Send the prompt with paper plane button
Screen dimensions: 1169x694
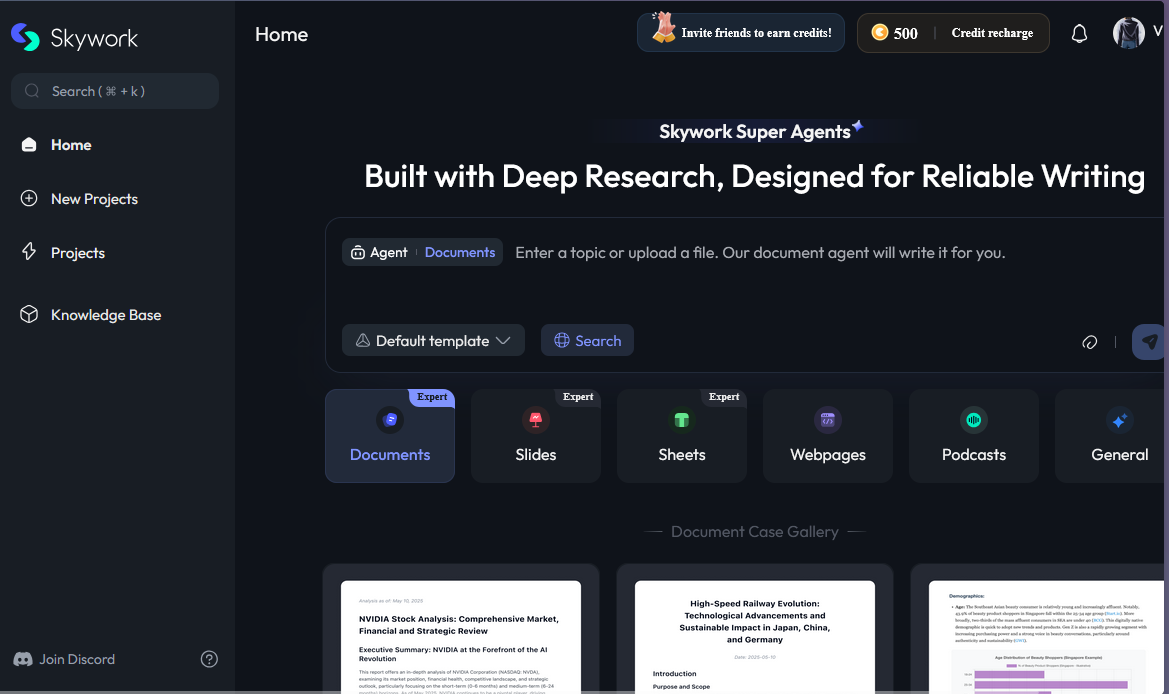[x=1149, y=341]
